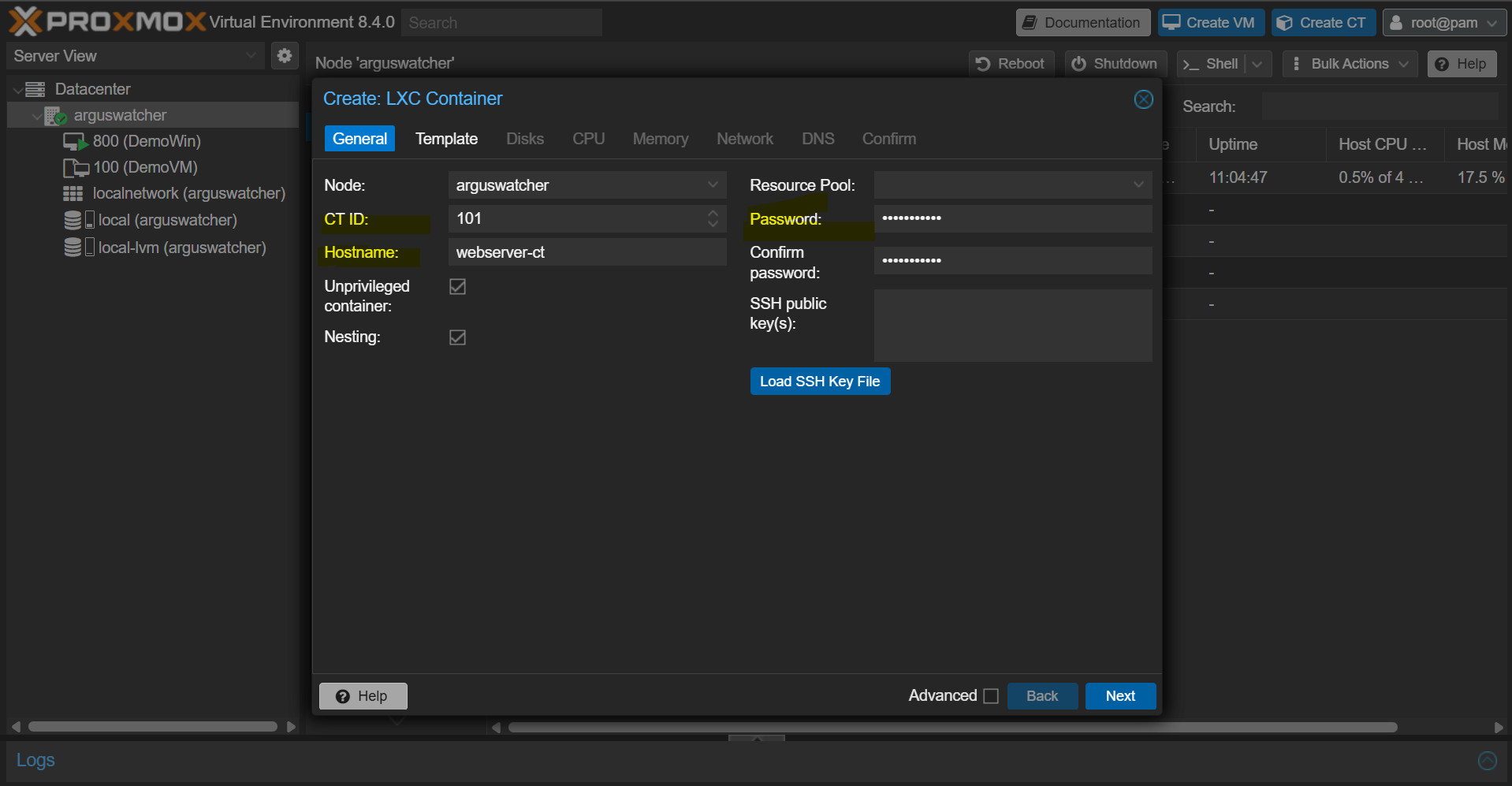Open the Server View selector dropdown

point(251,56)
